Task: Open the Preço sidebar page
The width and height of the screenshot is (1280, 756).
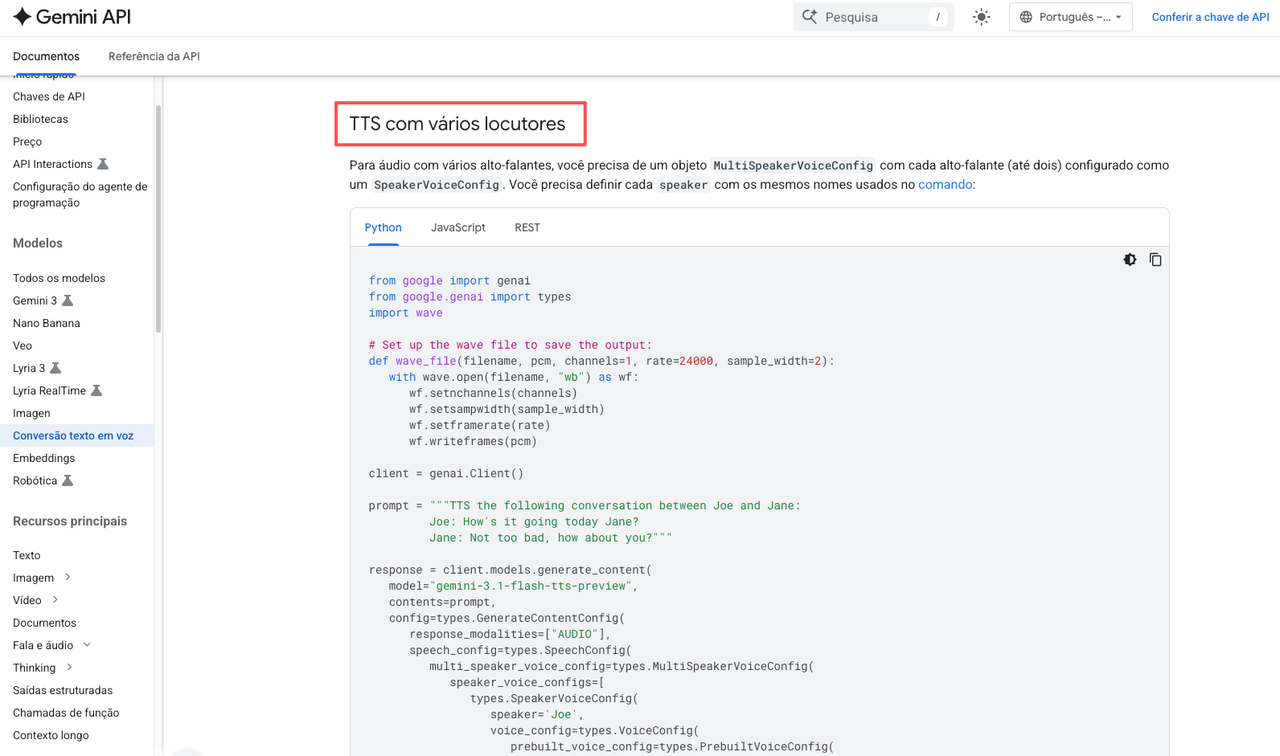Action: (x=27, y=142)
